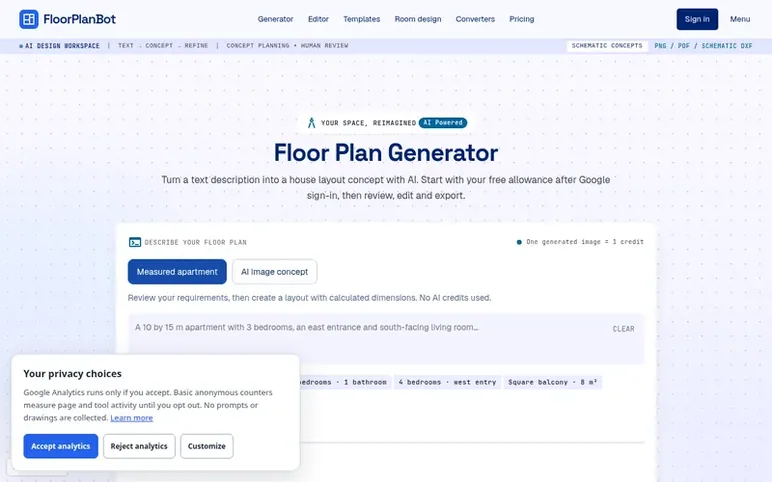Screen dimensions: 772x482
Task: Select the Measured apartment tab
Action: (x=177, y=272)
